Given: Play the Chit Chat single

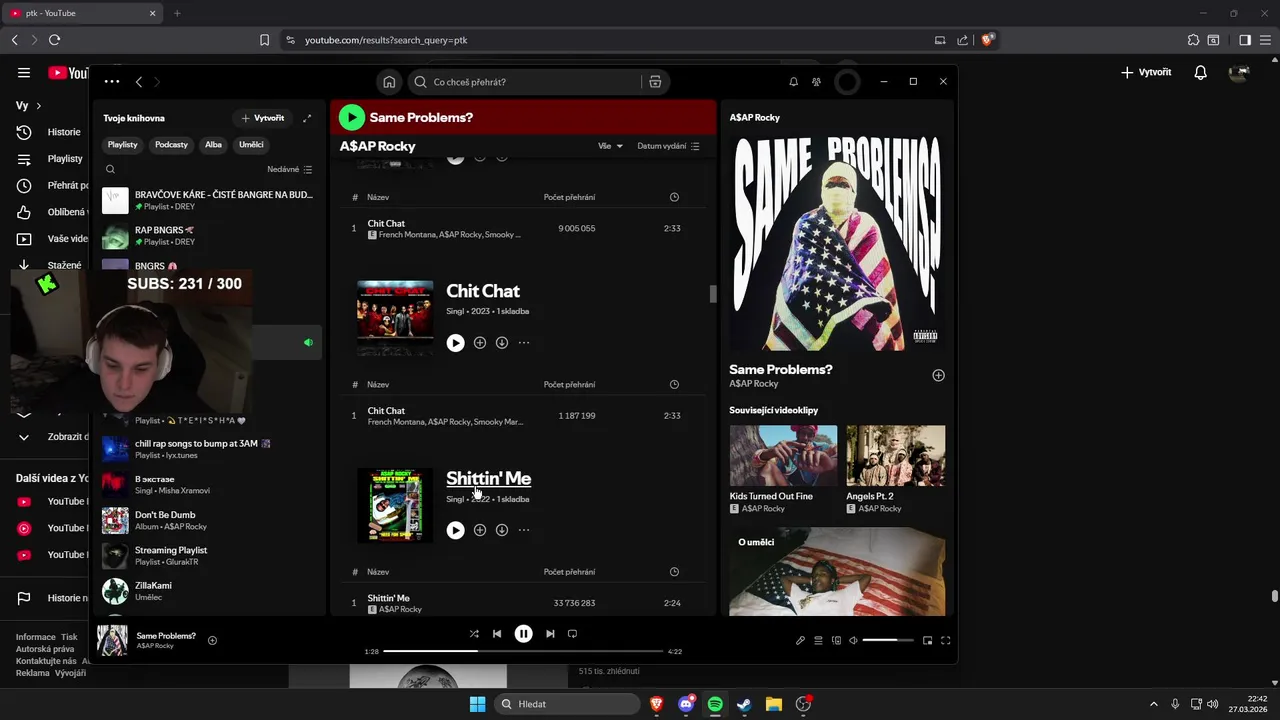Looking at the screenshot, I should coord(455,343).
